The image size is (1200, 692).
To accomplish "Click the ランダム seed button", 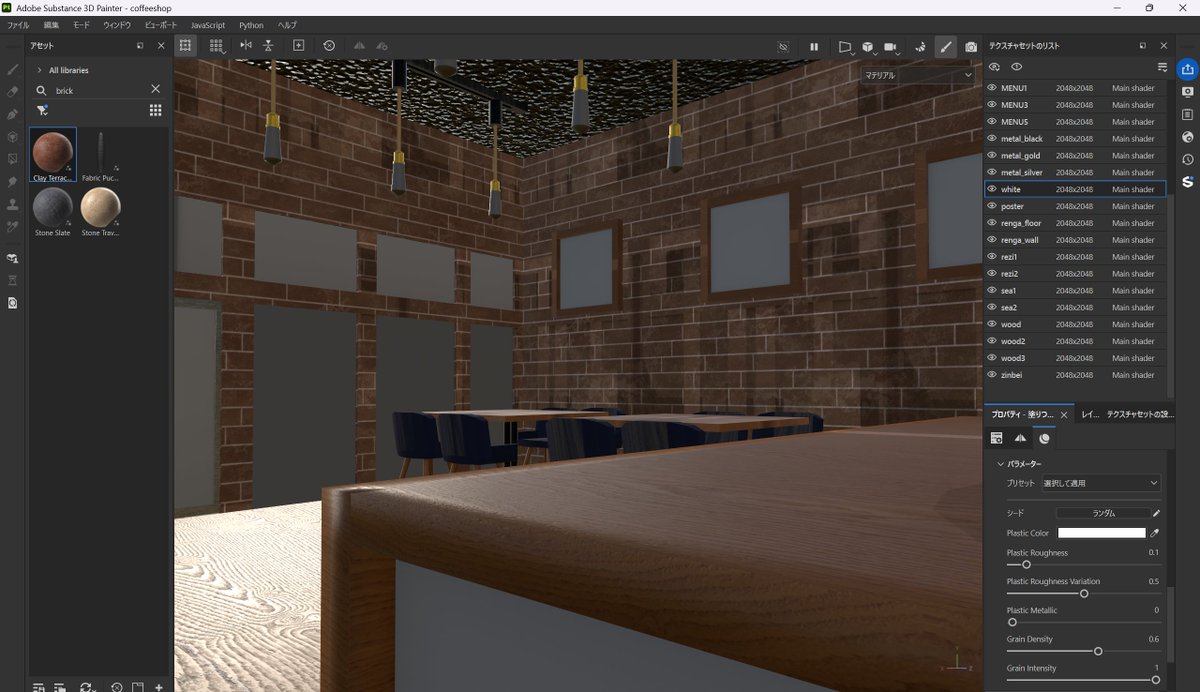I will [1103, 512].
